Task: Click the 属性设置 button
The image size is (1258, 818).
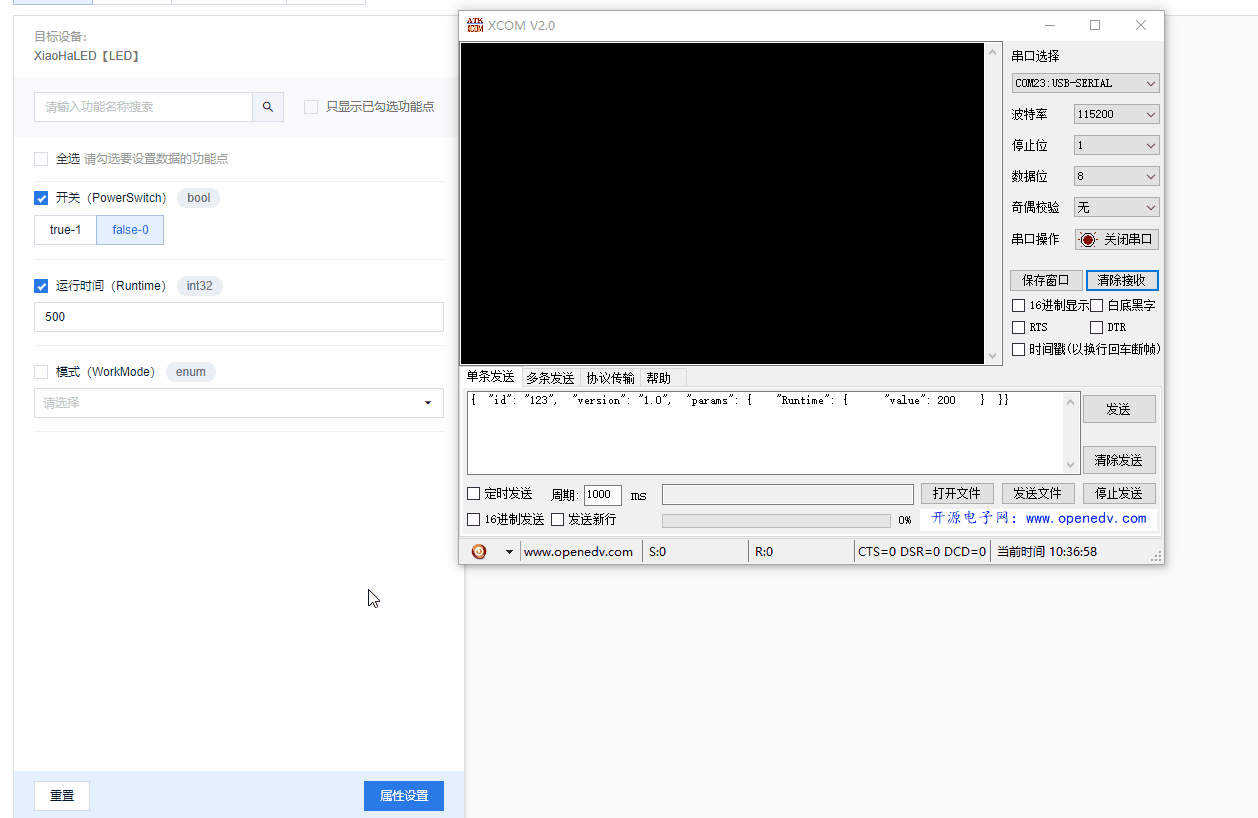Action: coord(404,796)
